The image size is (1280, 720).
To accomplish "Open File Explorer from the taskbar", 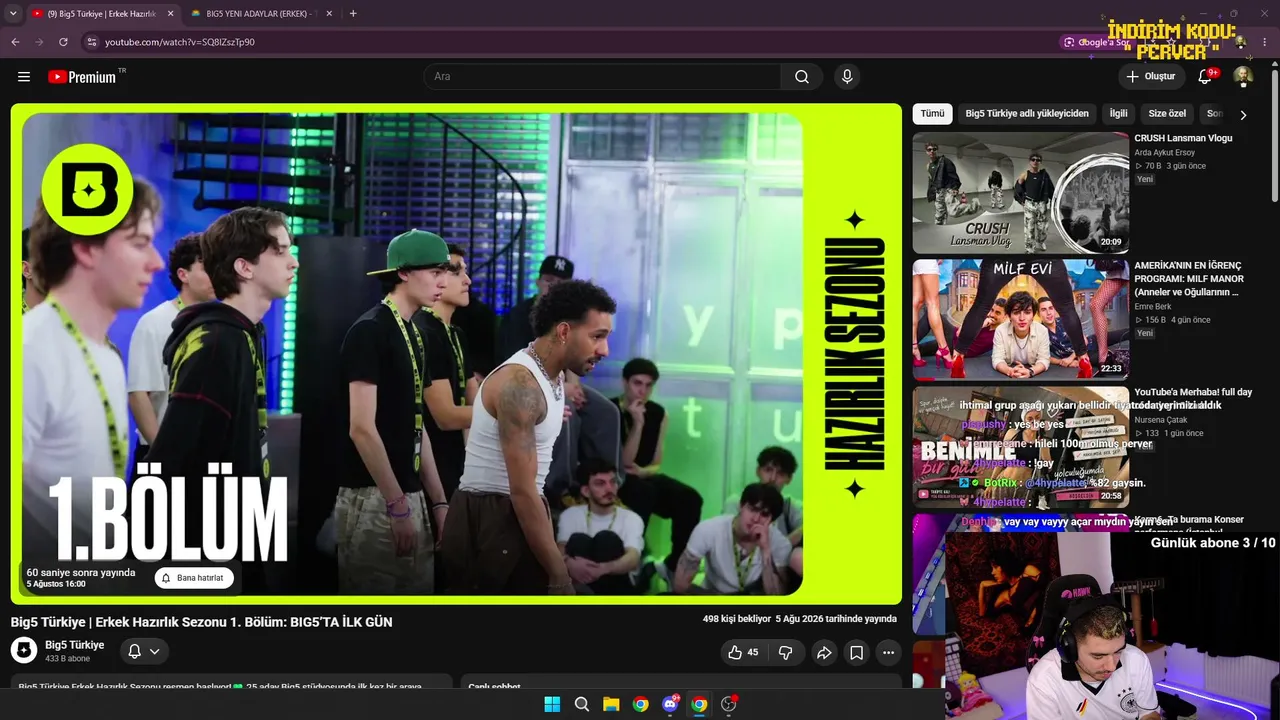I will [x=611, y=704].
